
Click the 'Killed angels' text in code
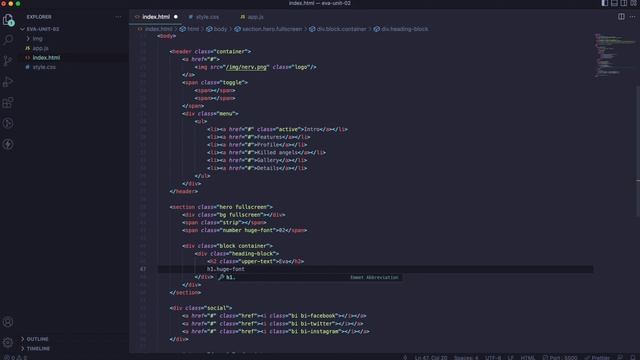(278, 153)
